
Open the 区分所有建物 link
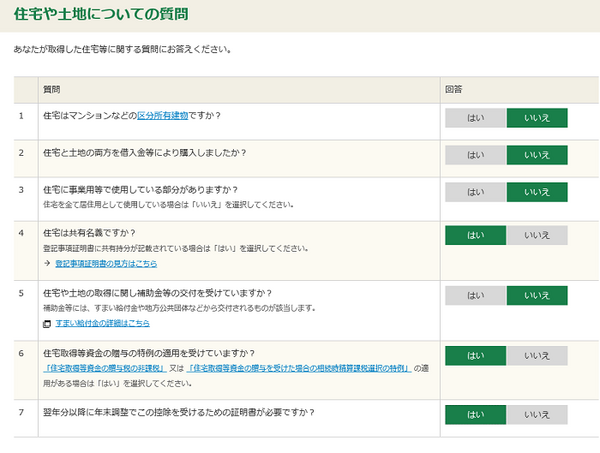click(163, 116)
